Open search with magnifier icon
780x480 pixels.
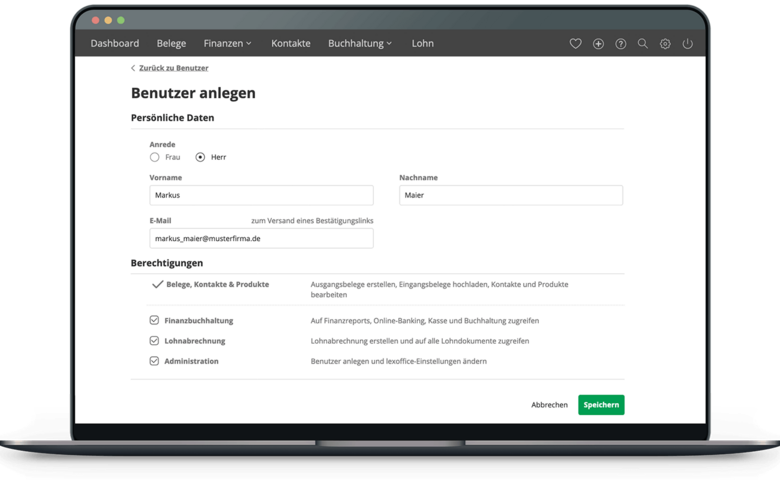click(643, 44)
